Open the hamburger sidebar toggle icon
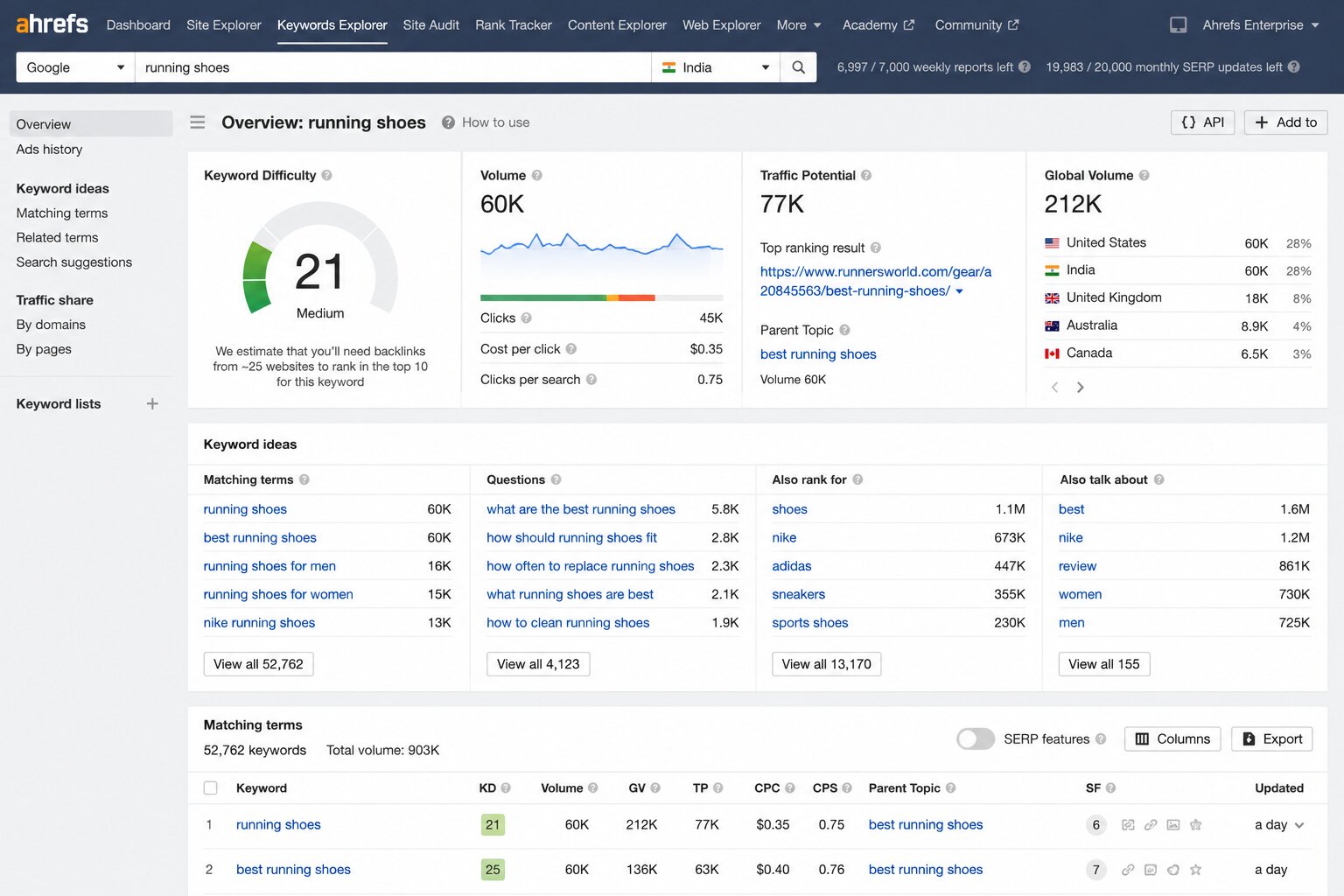Screen dimensions: 1344x896 tap(198, 122)
